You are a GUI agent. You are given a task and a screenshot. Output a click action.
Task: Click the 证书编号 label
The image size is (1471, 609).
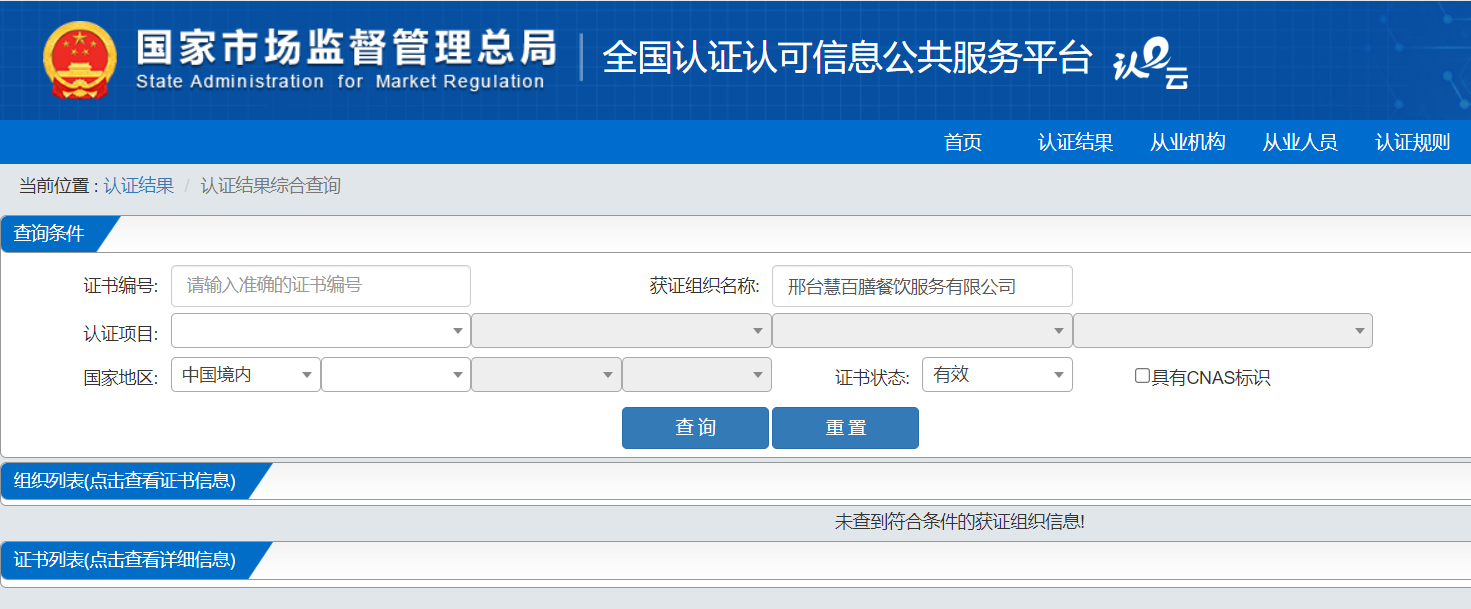[120, 287]
